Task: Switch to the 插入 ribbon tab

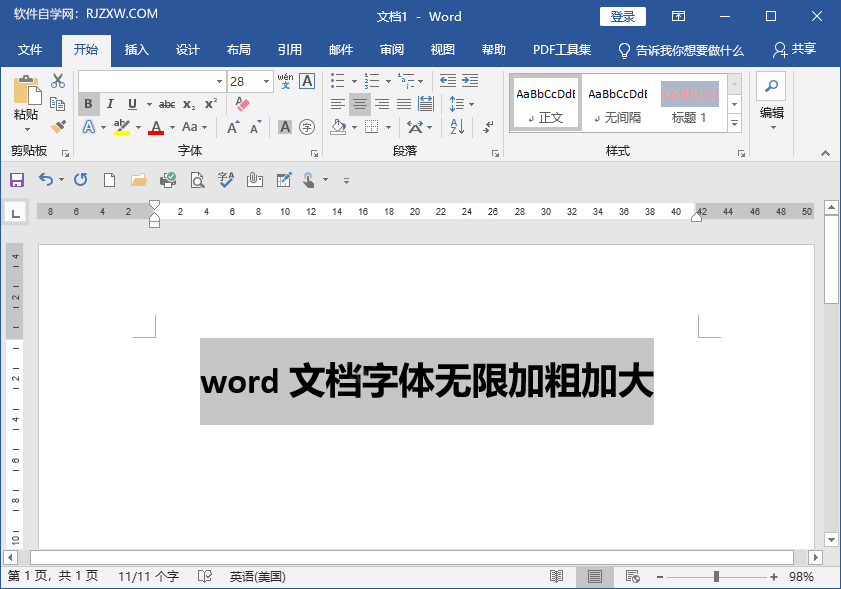Action: tap(137, 50)
